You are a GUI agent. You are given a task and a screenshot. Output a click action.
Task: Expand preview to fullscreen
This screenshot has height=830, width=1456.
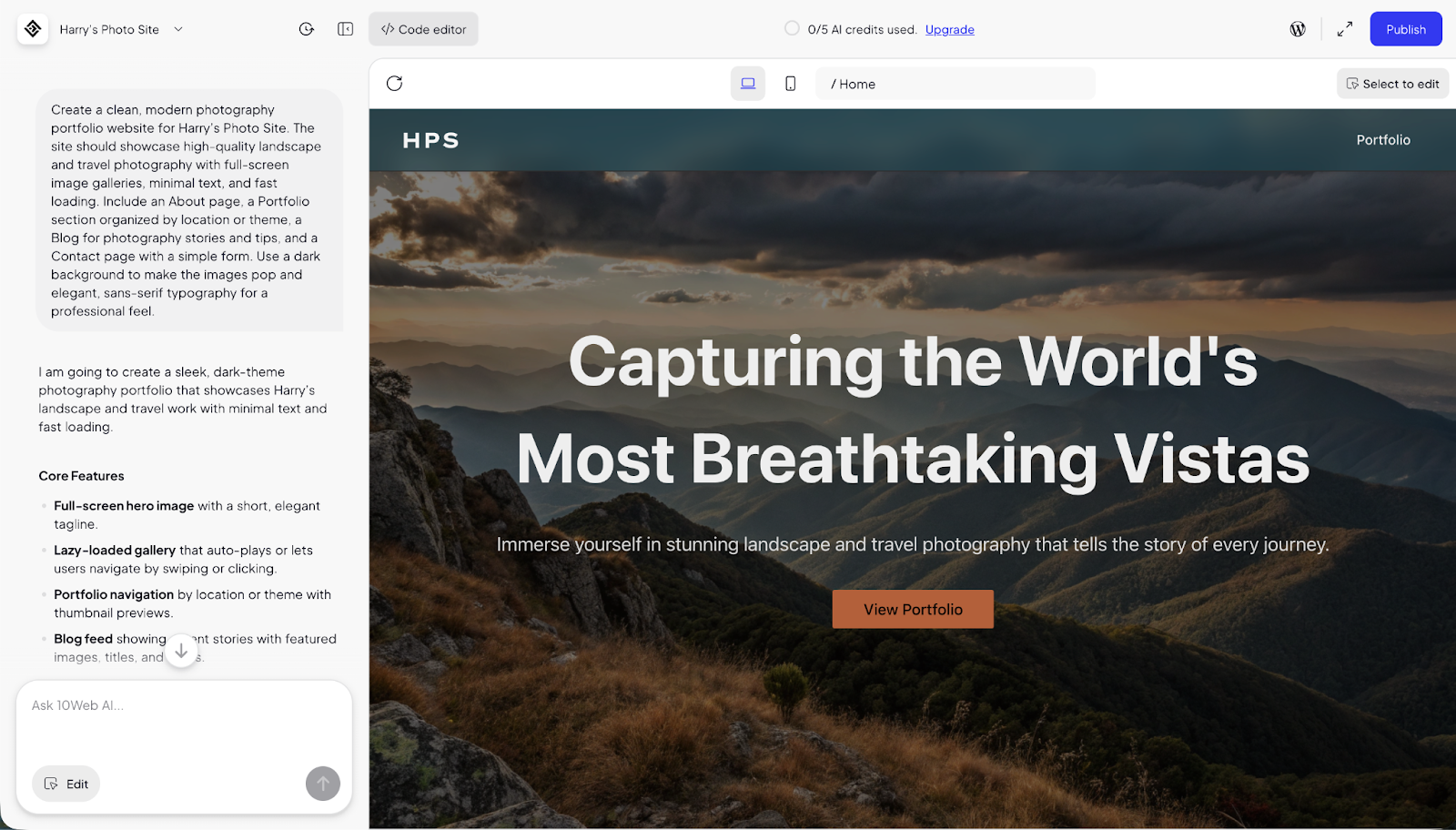pyautogui.click(x=1344, y=28)
